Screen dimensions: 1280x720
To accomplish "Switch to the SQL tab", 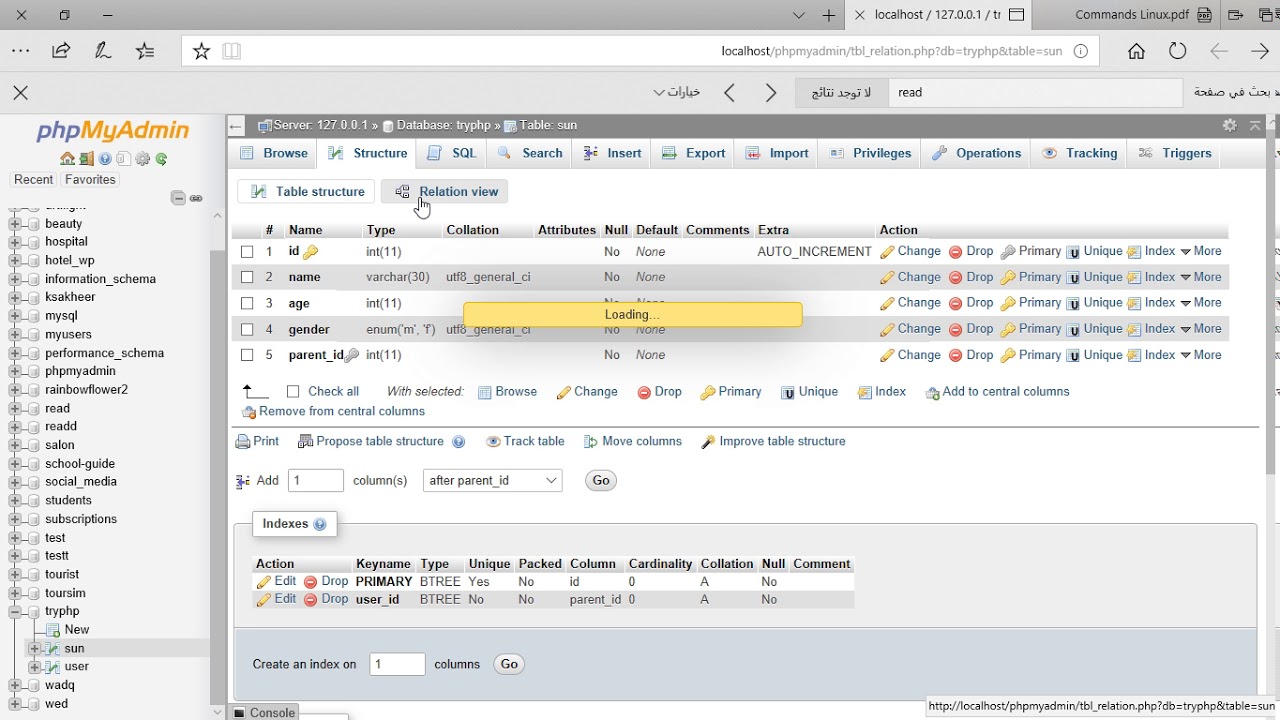I will [452, 153].
